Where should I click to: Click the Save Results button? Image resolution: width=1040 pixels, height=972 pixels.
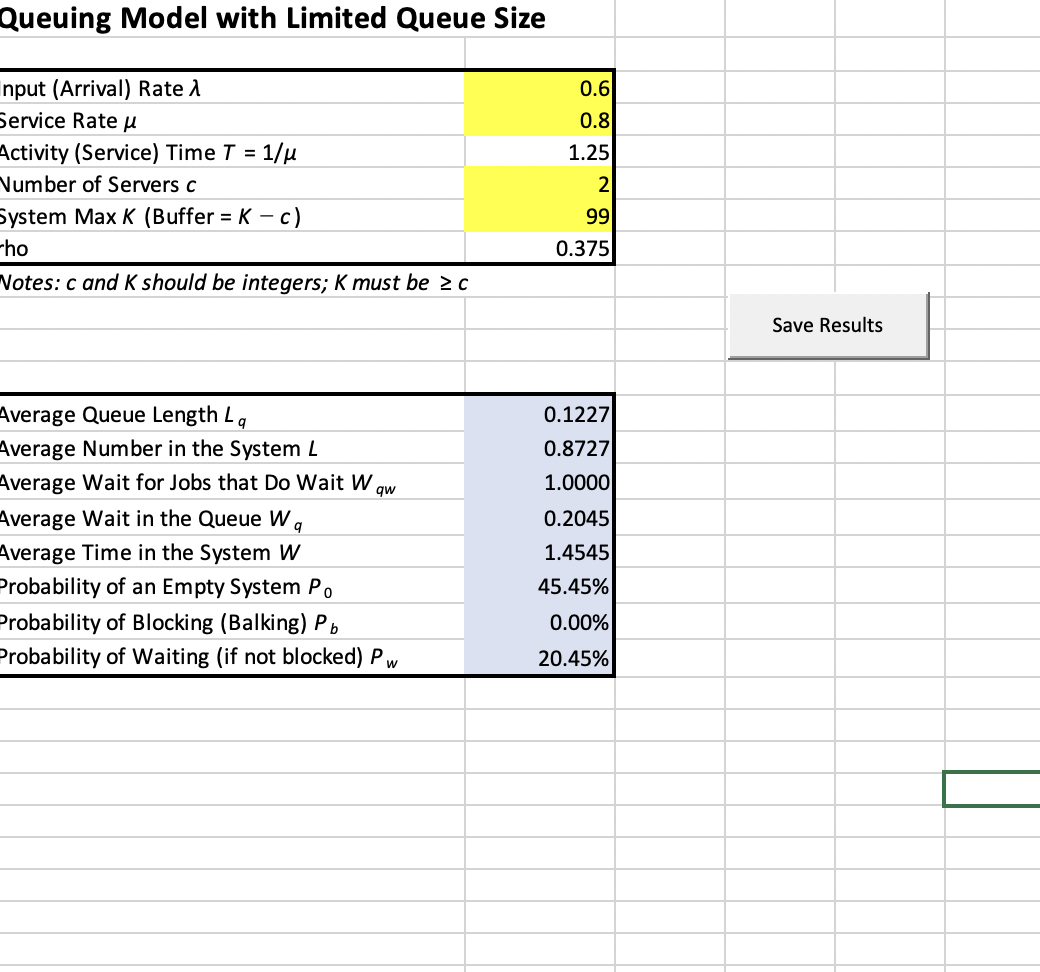click(828, 325)
